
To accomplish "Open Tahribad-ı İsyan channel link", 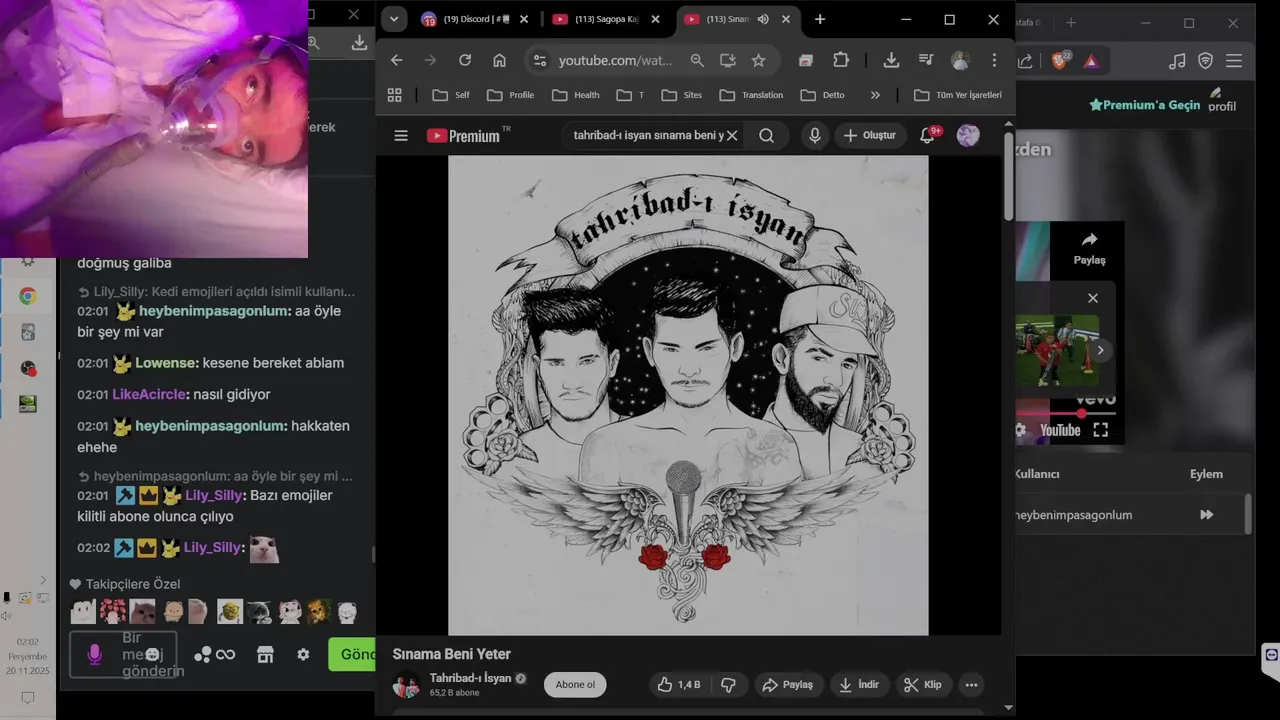I will pyautogui.click(x=470, y=678).
